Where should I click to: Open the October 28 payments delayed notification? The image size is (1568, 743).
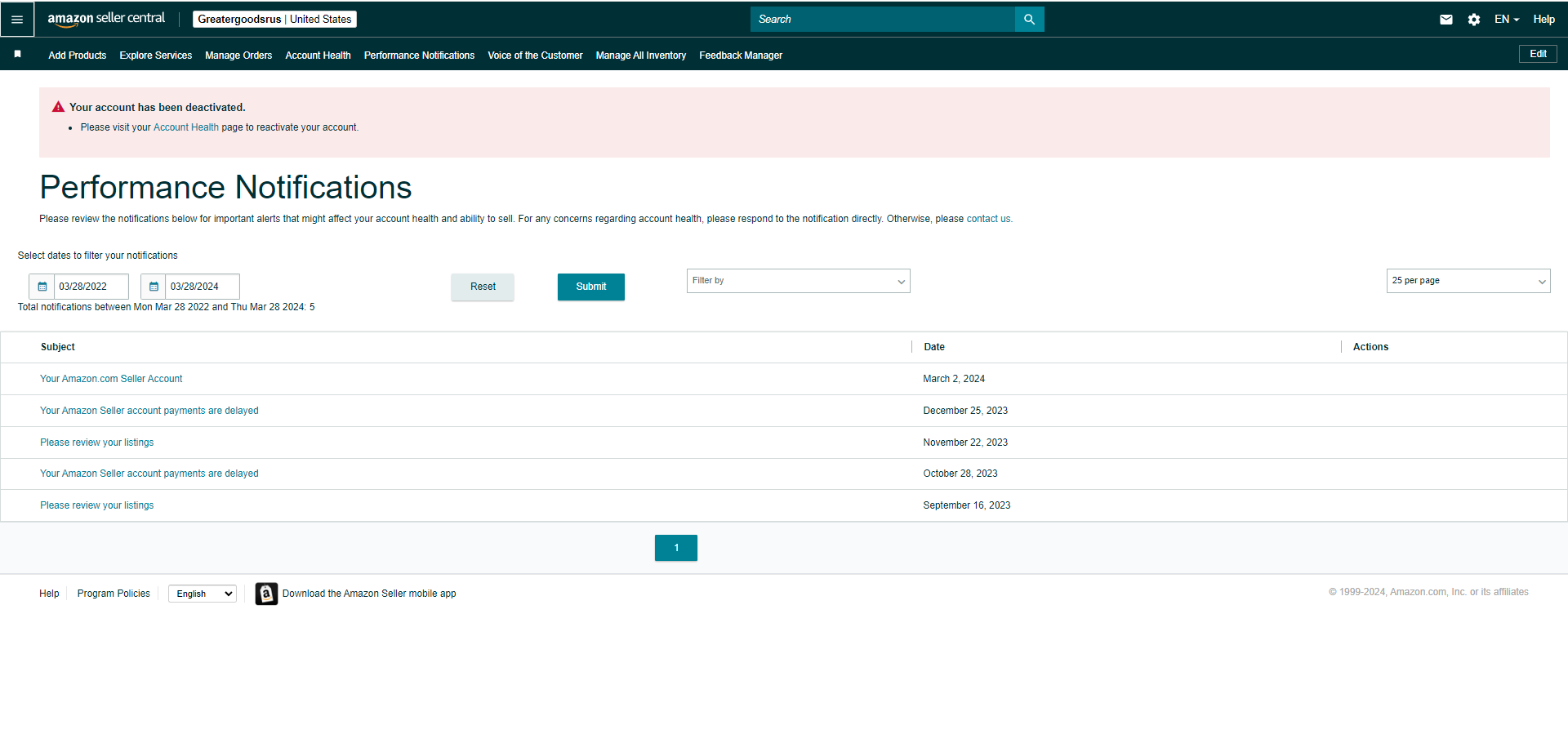point(149,474)
